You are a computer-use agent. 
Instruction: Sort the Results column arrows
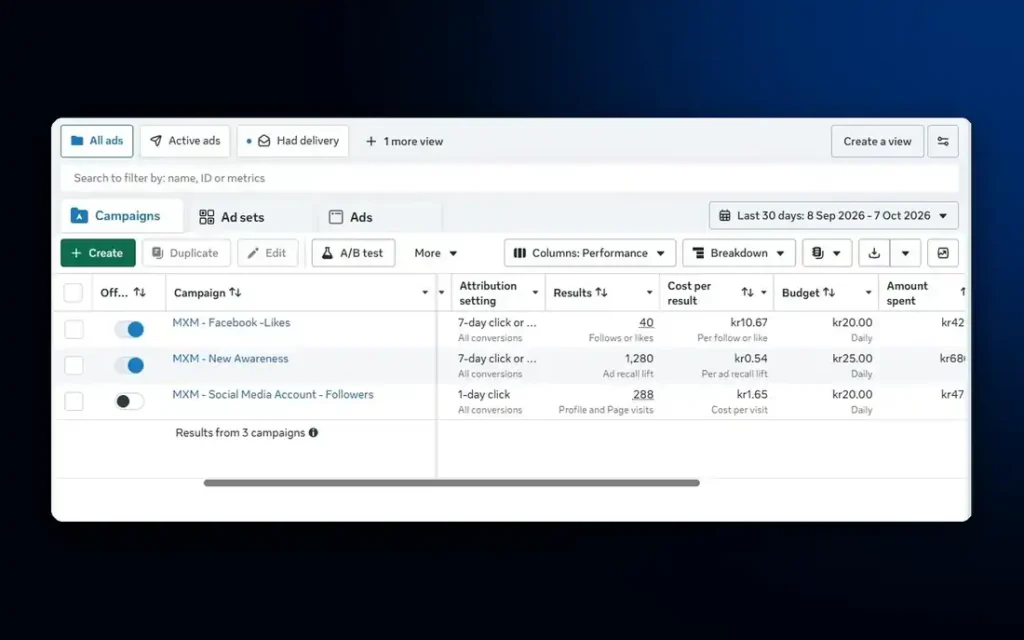[601, 293]
